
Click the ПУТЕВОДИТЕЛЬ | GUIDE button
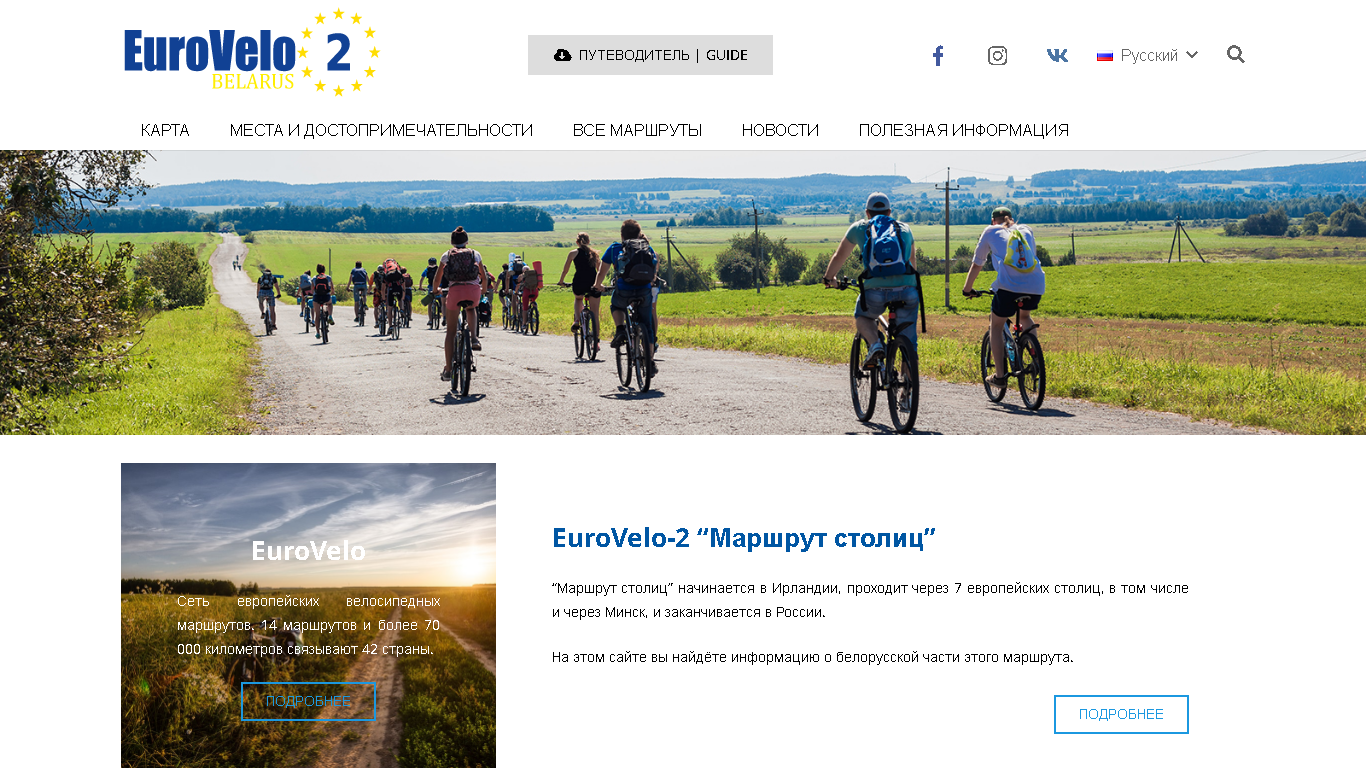[650, 55]
